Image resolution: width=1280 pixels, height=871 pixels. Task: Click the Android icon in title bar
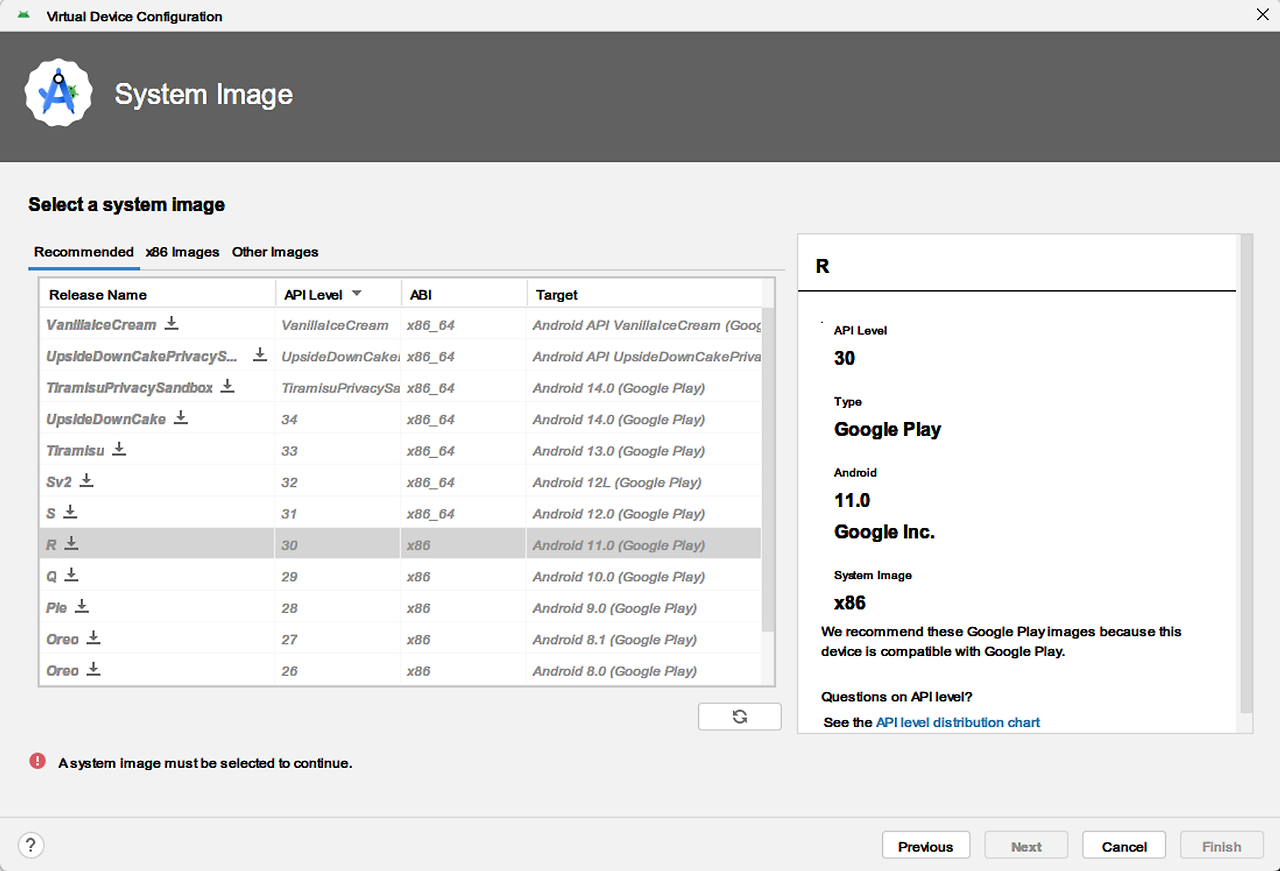pos(24,16)
